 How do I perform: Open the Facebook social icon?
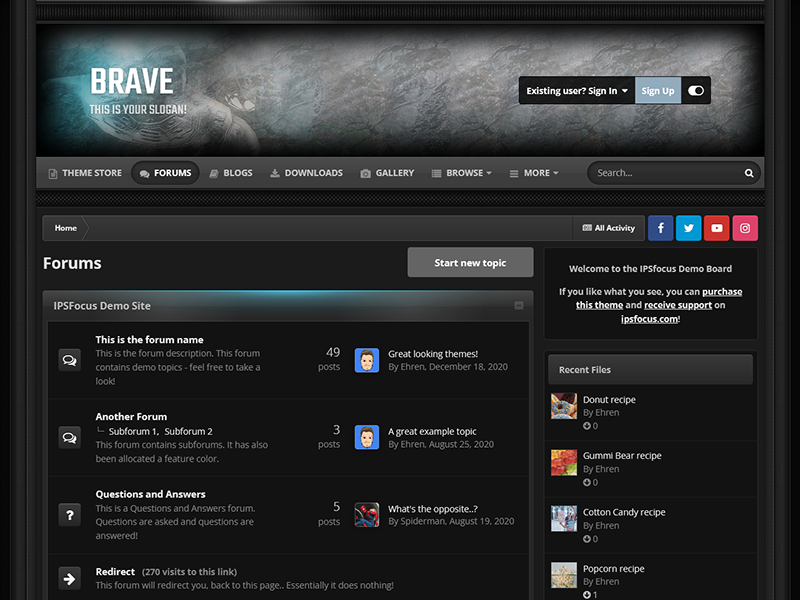pyautogui.click(x=660, y=228)
